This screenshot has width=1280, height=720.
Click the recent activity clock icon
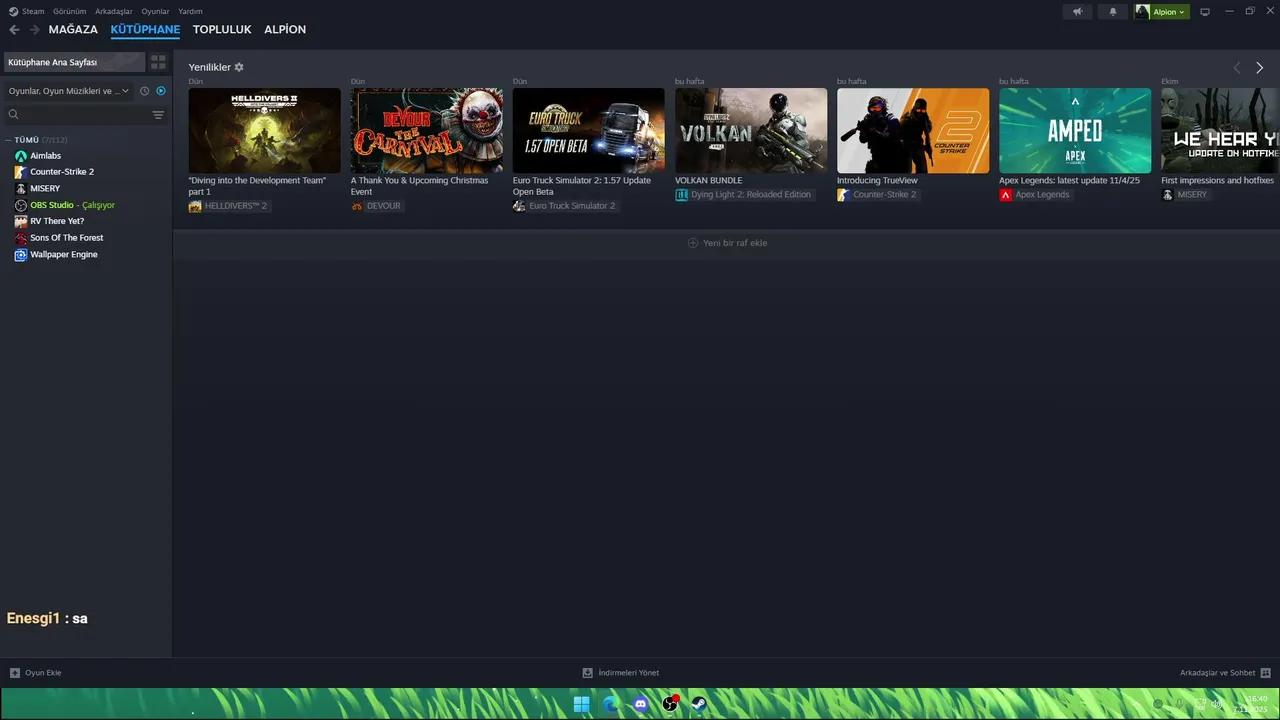144,91
